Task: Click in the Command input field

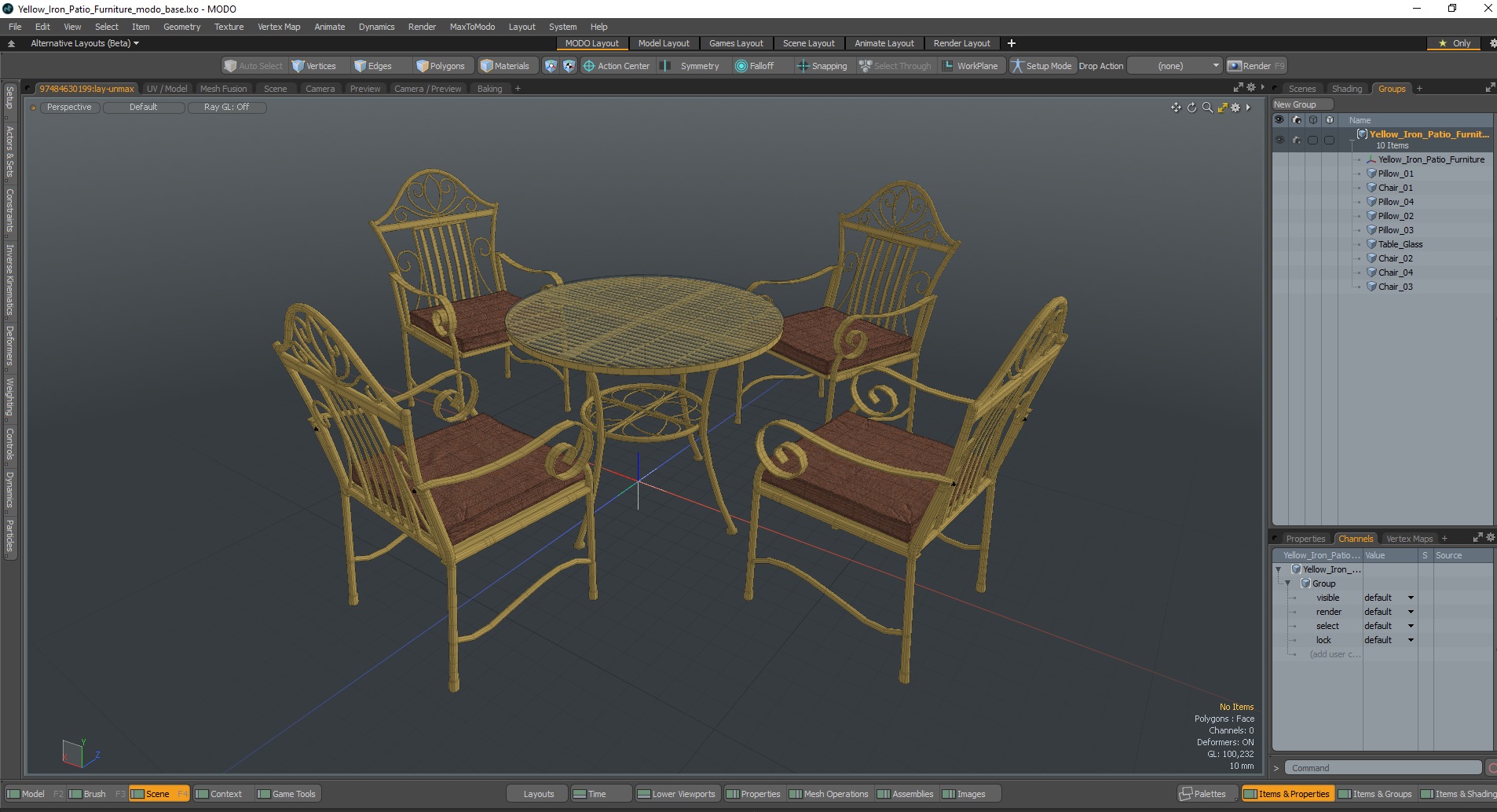Action: point(1383,768)
